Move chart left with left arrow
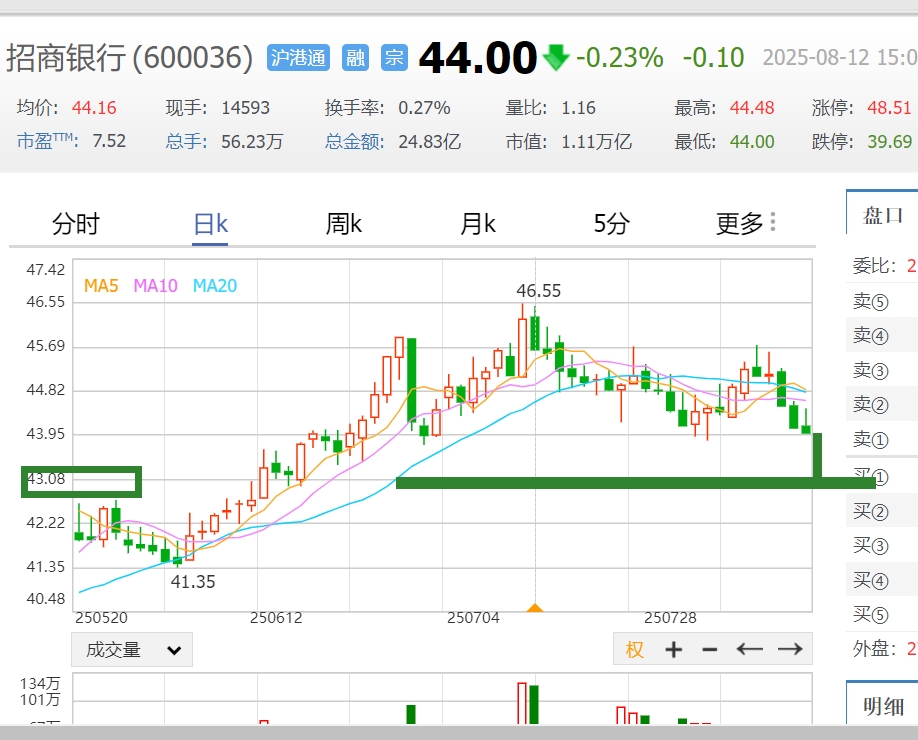 [749, 649]
